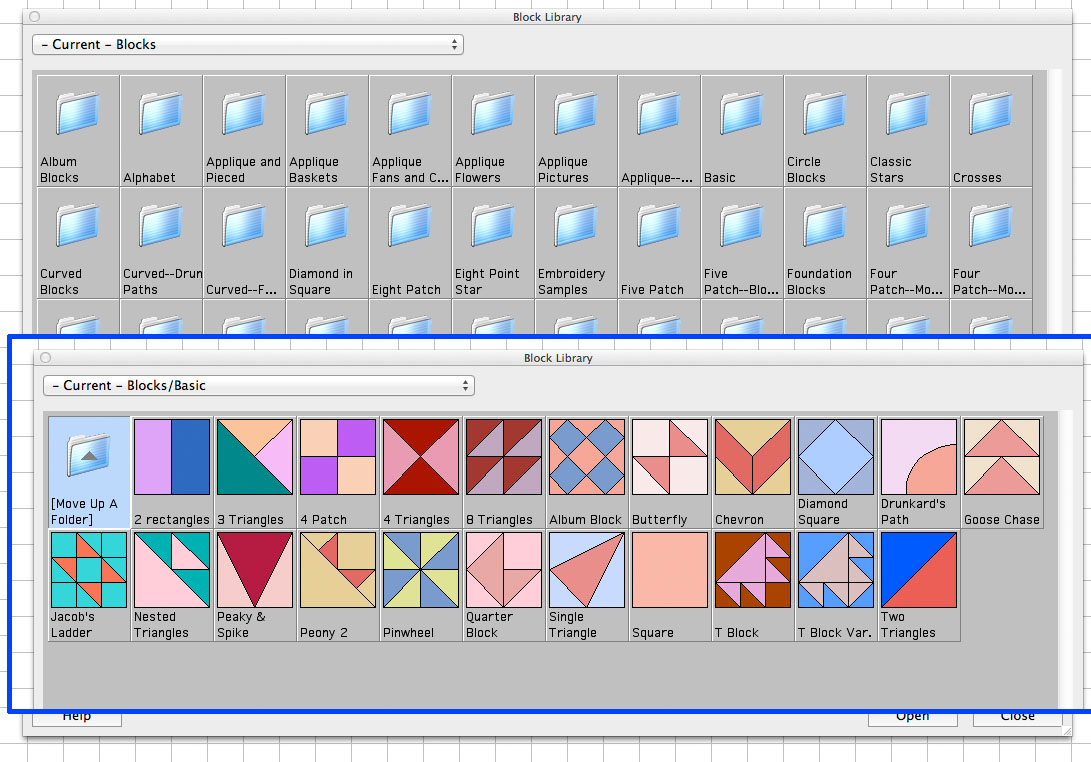This screenshot has width=1091, height=762.
Task: Select the Pinwheel block thumbnail
Action: pyautogui.click(x=421, y=571)
